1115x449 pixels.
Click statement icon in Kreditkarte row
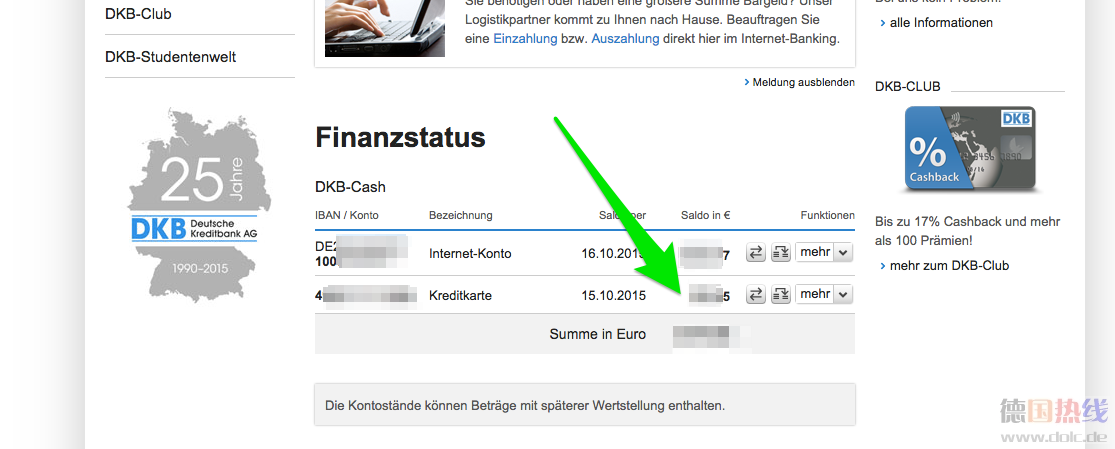click(781, 295)
